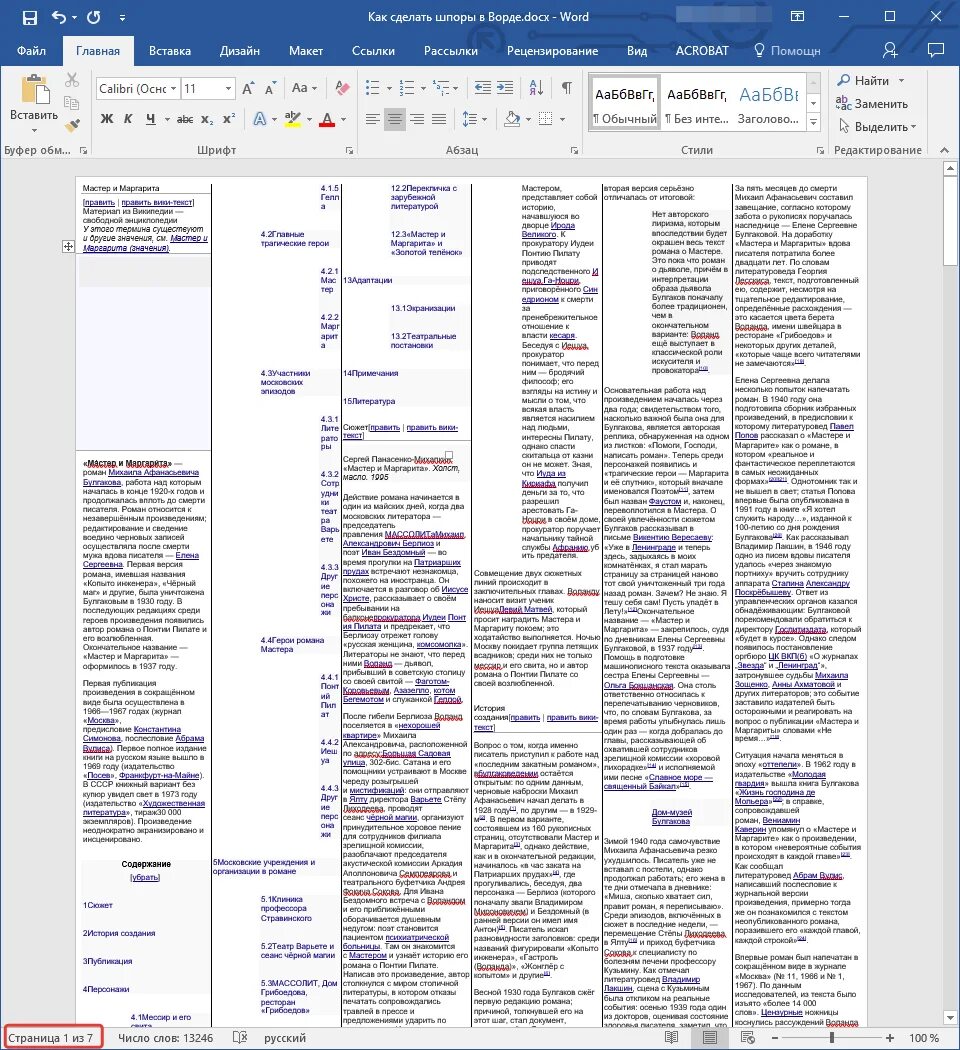
Task: Activate the Format Painter brush
Action: click(x=72, y=125)
